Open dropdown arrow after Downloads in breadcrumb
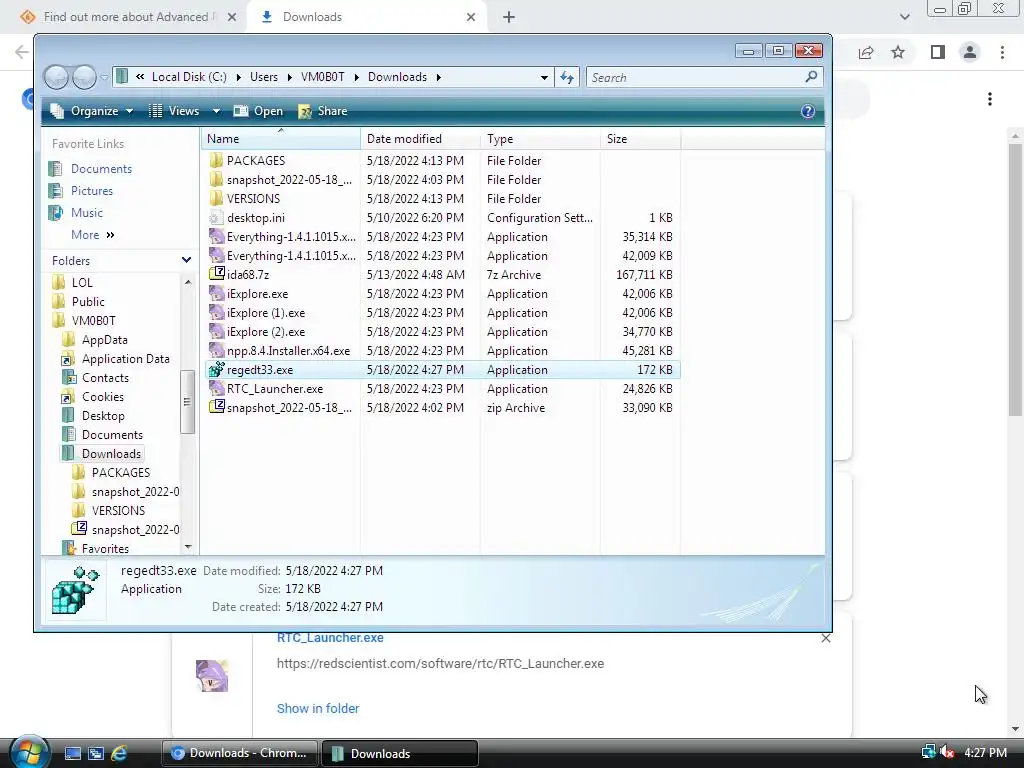Screen dimensions: 1024x768 tap(438, 77)
